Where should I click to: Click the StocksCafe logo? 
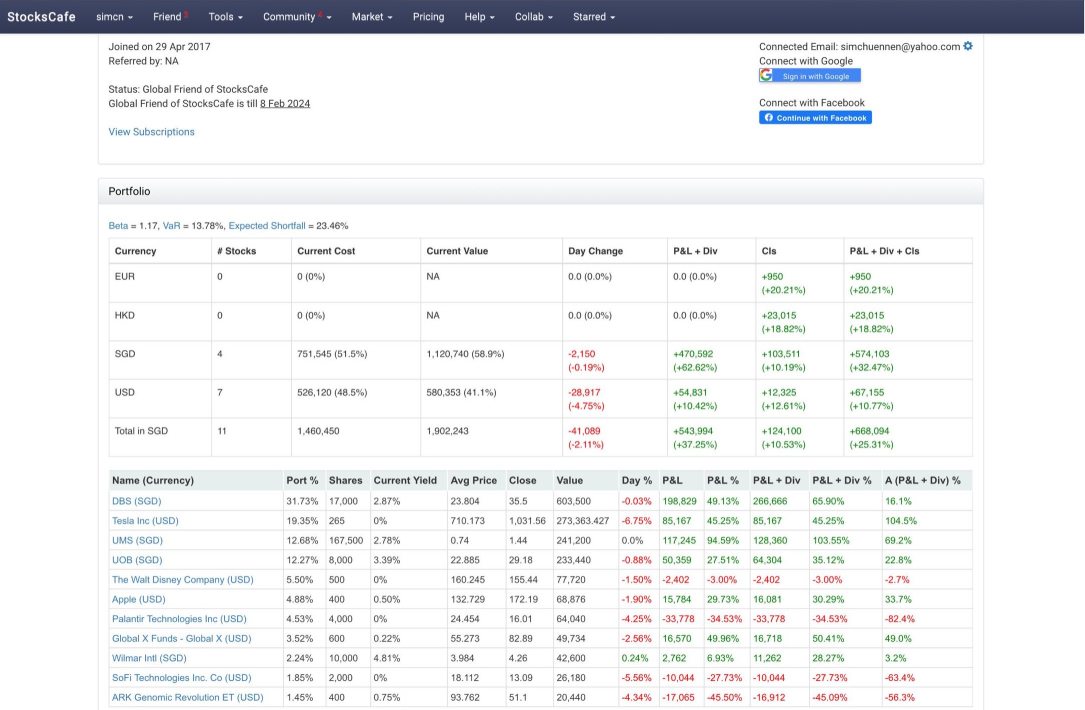coord(42,17)
